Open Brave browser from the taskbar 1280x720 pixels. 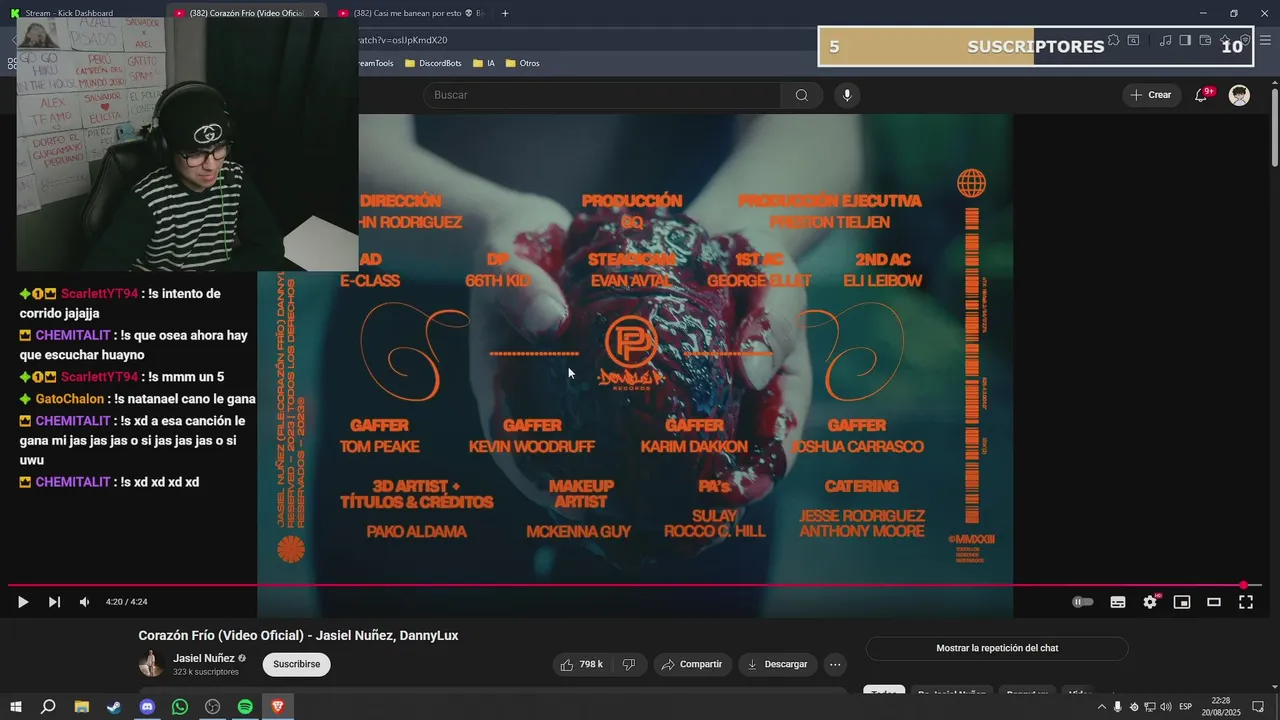278,707
